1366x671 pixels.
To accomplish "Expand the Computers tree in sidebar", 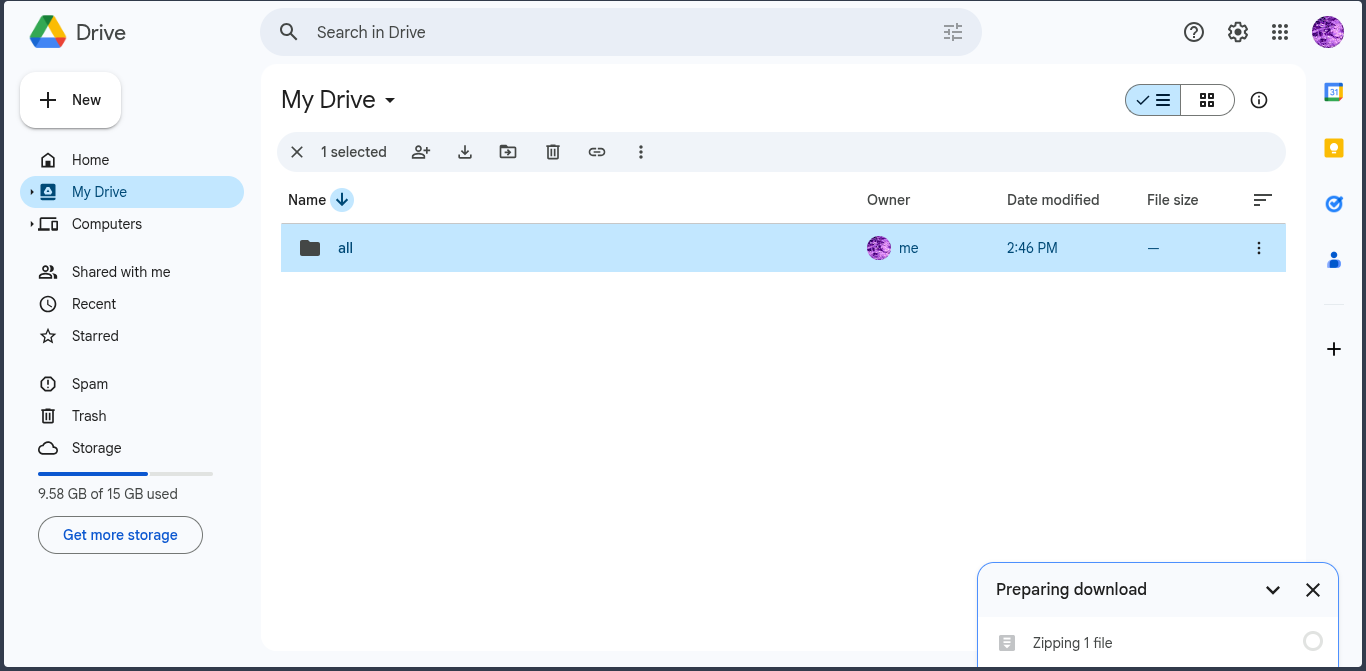I will (x=32, y=224).
